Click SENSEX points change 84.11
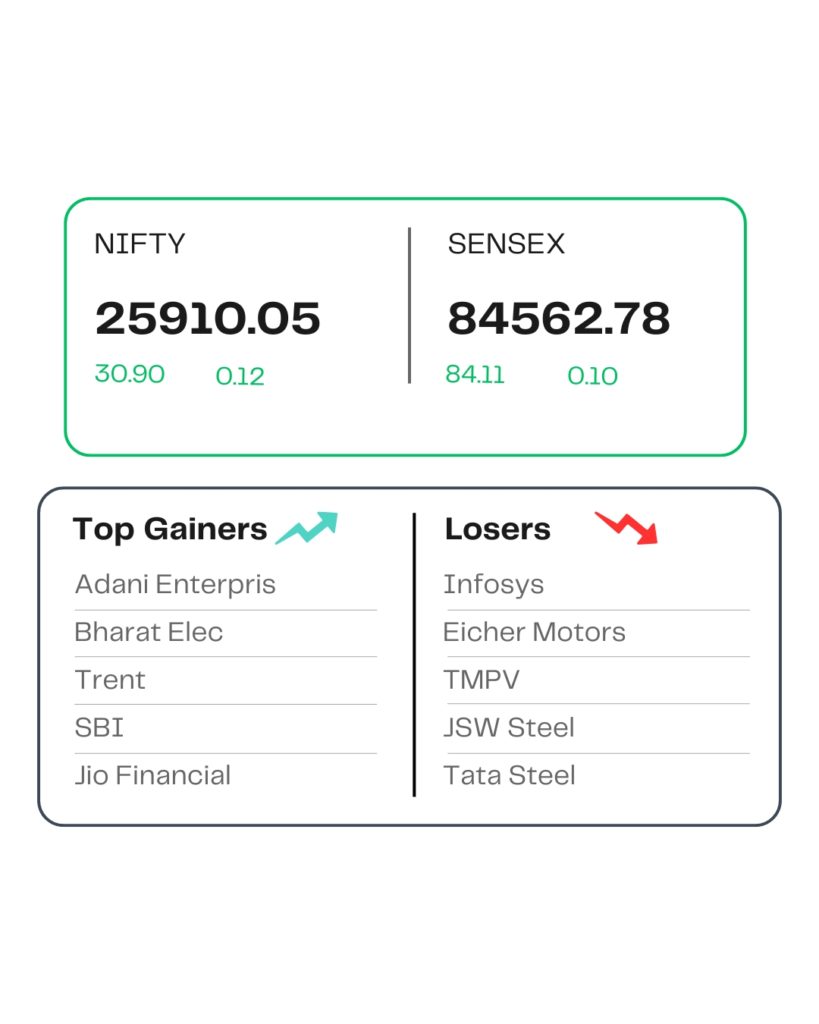 [475, 374]
